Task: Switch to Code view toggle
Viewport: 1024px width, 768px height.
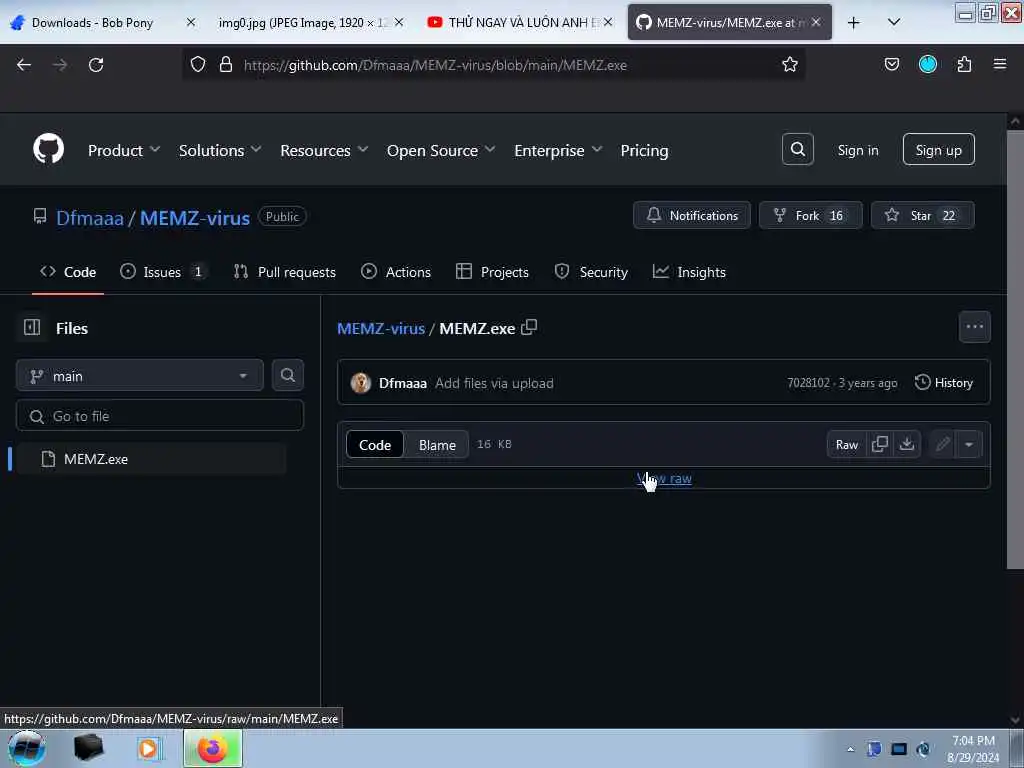Action: click(375, 445)
